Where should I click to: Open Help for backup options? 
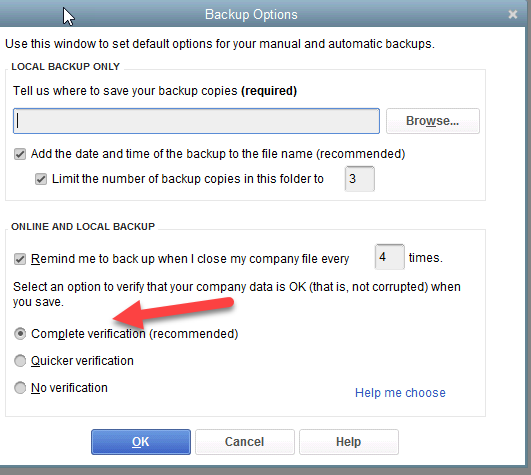[348, 442]
